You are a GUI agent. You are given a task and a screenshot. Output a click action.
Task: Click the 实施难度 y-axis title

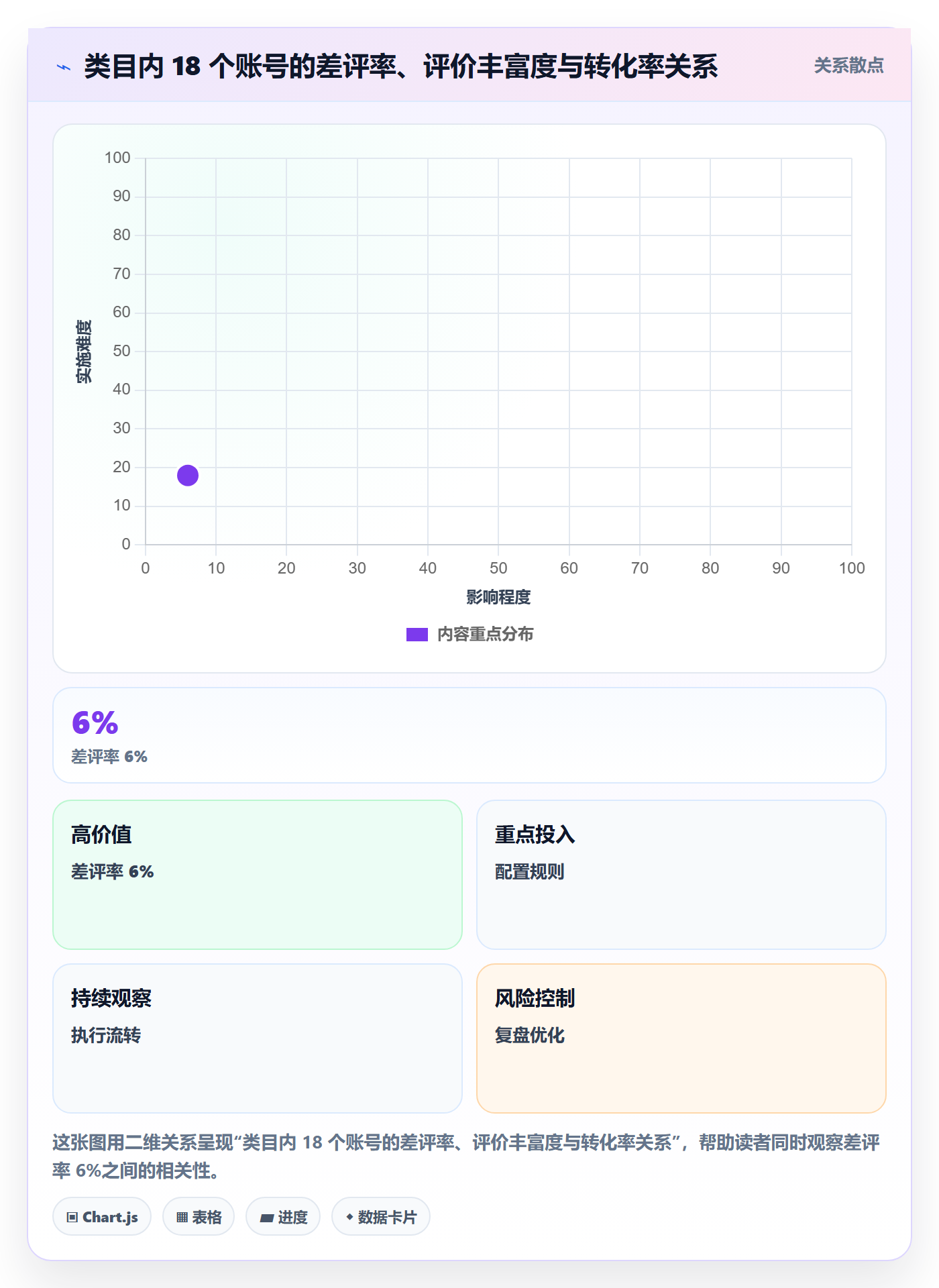[84, 352]
